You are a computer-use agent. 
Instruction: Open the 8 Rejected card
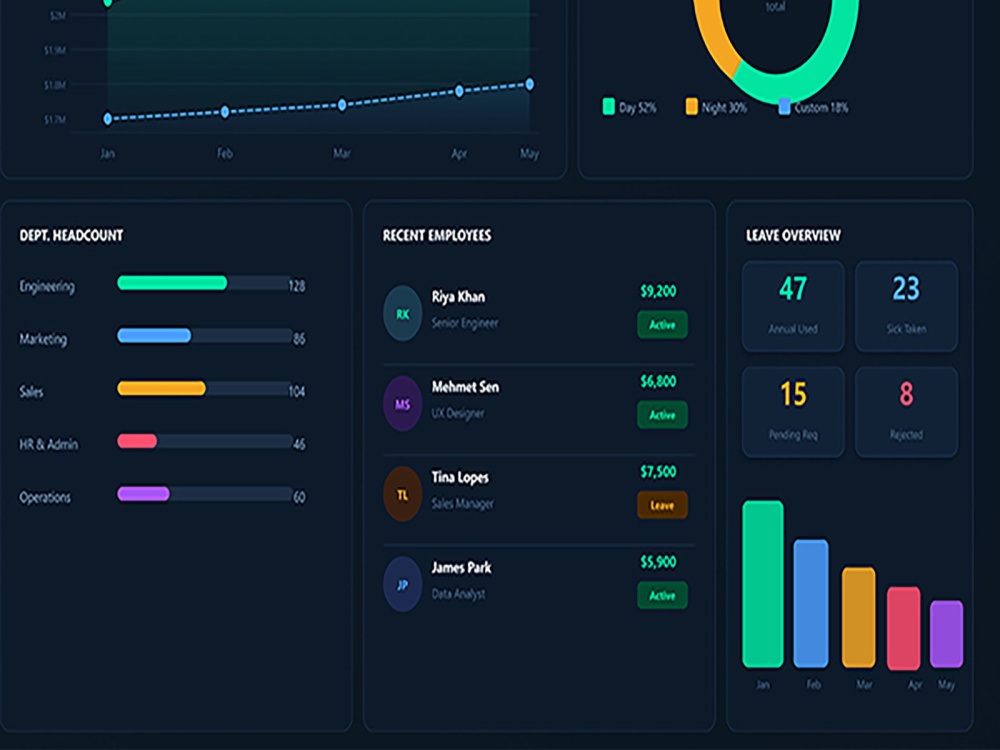(906, 412)
